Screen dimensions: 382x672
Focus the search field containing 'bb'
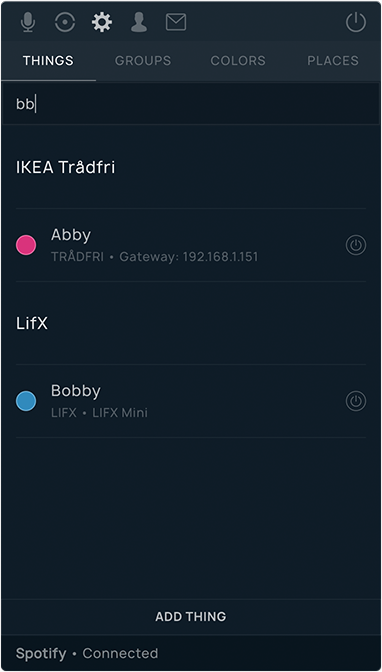tap(191, 104)
